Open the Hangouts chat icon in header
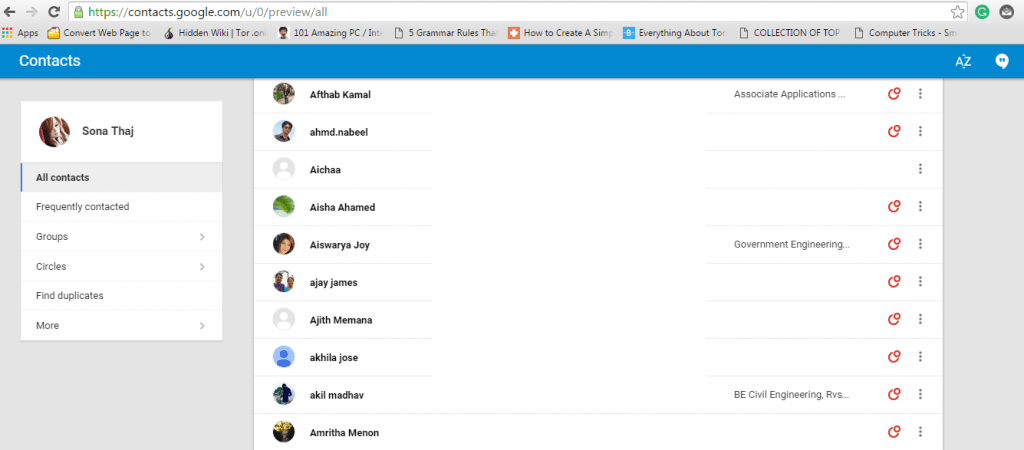This screenshot has width=1024, height=450. point(1001,61)
